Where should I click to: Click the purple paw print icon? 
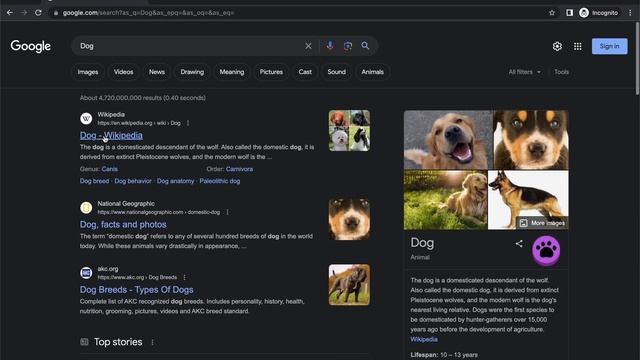coord(546,250)
